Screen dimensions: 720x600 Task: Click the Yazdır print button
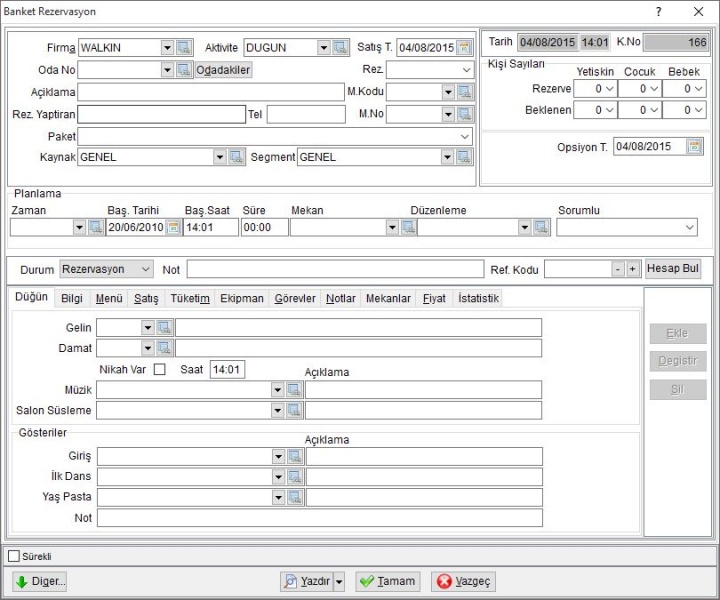click(307, 582)
